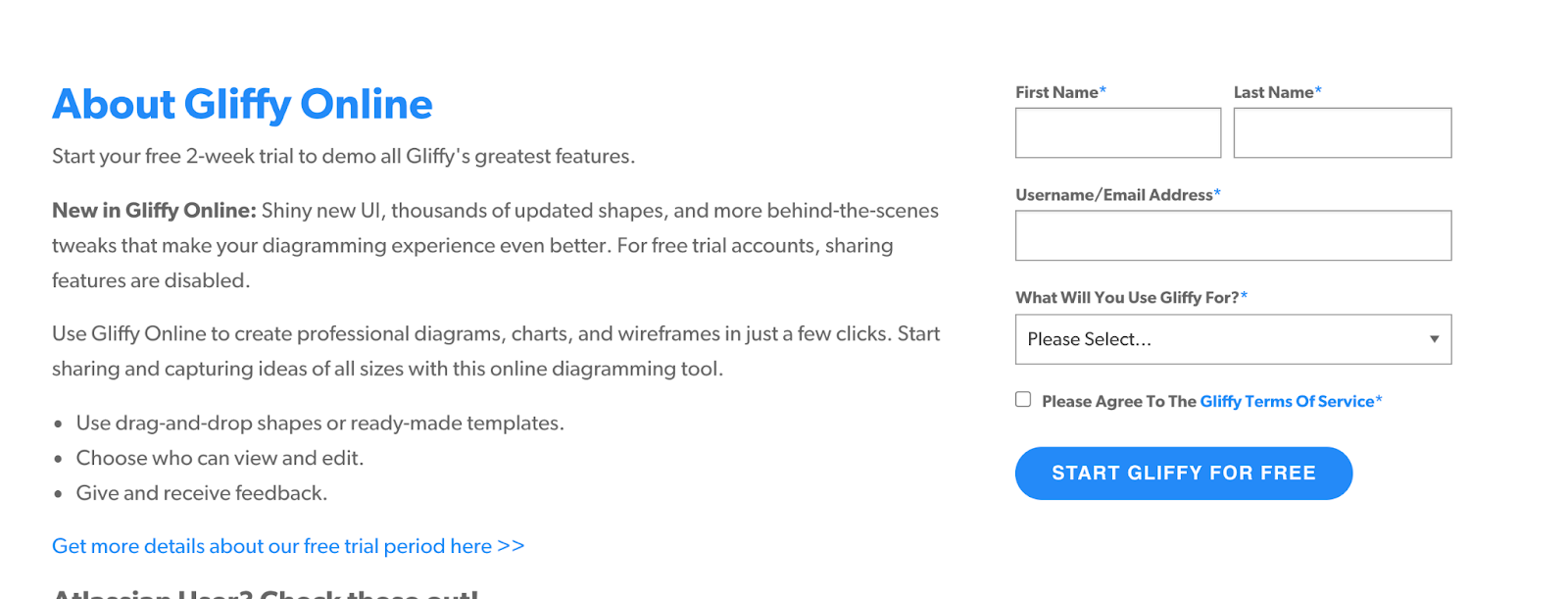Click the dropdown arrow in the usage selector
Screen dimensions: 1568x599
pyautogui.click(x=1434, y=339)
